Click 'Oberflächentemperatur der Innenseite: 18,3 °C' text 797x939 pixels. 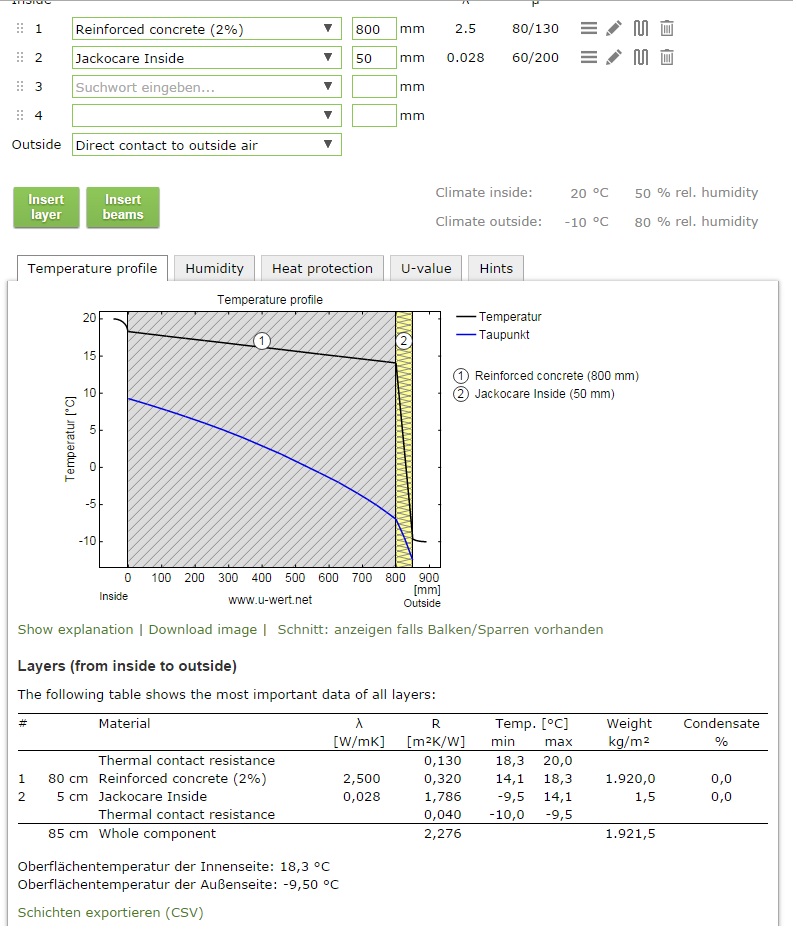coord(174,867)
